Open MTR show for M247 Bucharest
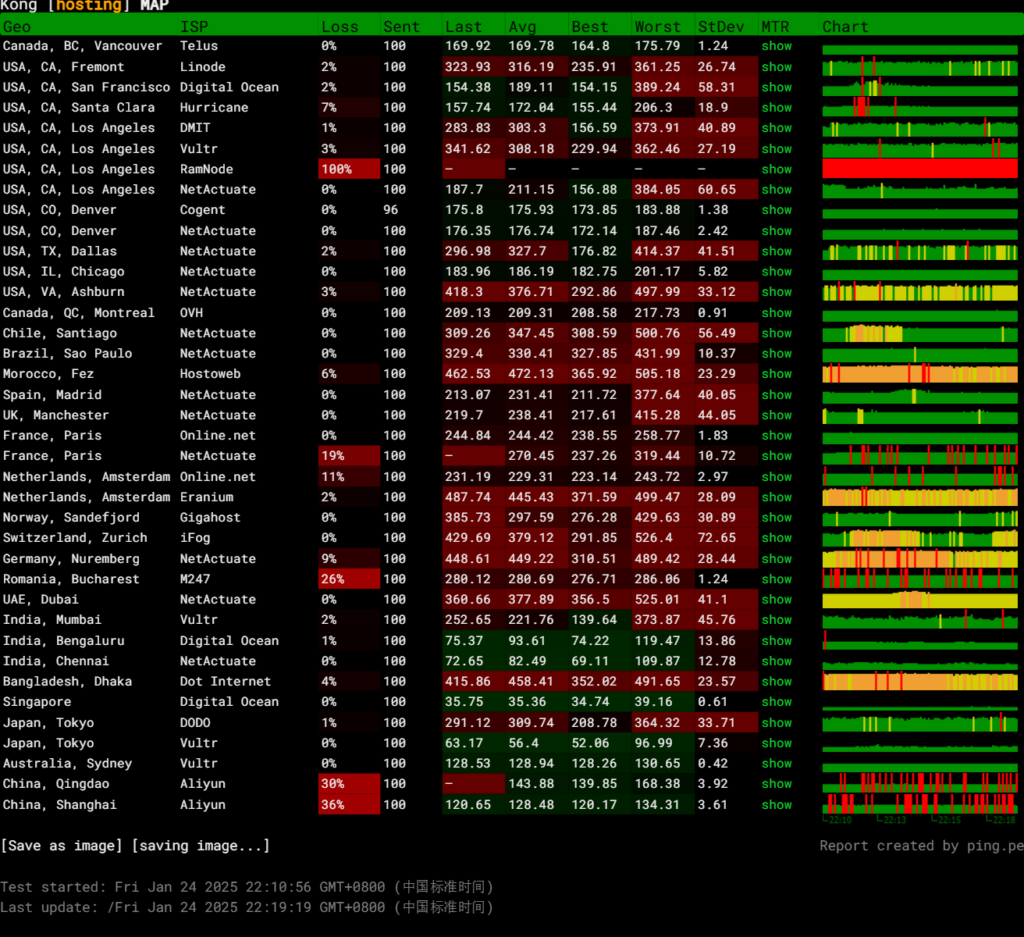 point(776,579)
